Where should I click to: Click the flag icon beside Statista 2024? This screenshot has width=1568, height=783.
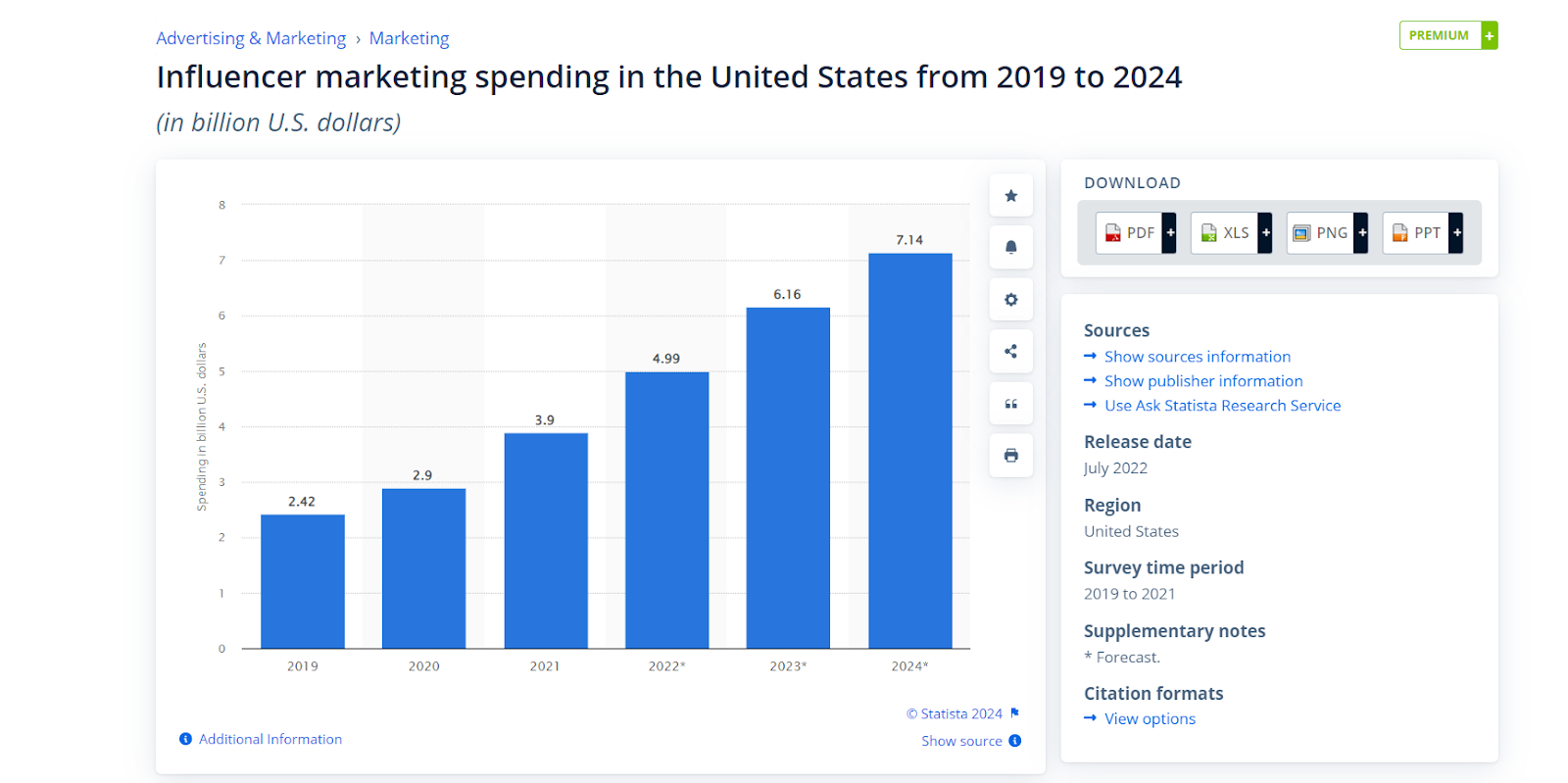tap(1015, 712)
